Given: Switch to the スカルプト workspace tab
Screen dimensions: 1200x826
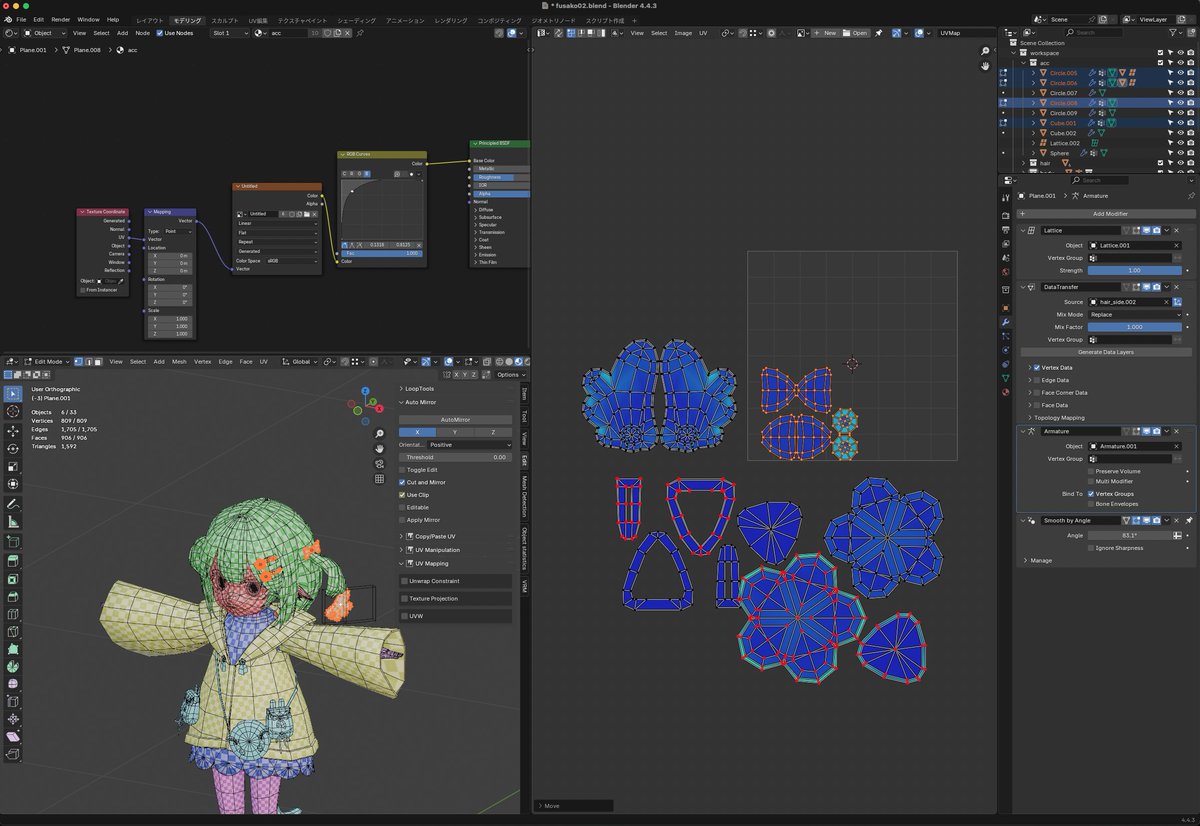Looking at the screenshot, I should (225, 20).
